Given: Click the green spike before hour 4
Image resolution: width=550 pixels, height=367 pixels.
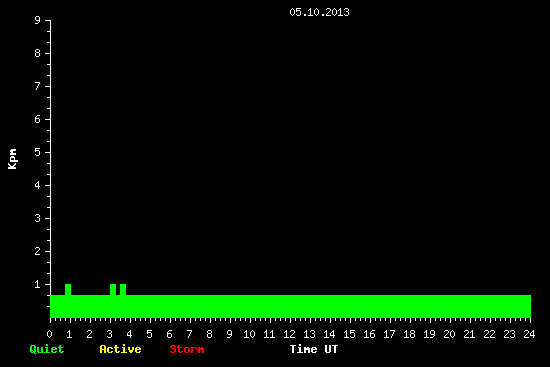Looking at the screenshot, I should click(123, 289).
